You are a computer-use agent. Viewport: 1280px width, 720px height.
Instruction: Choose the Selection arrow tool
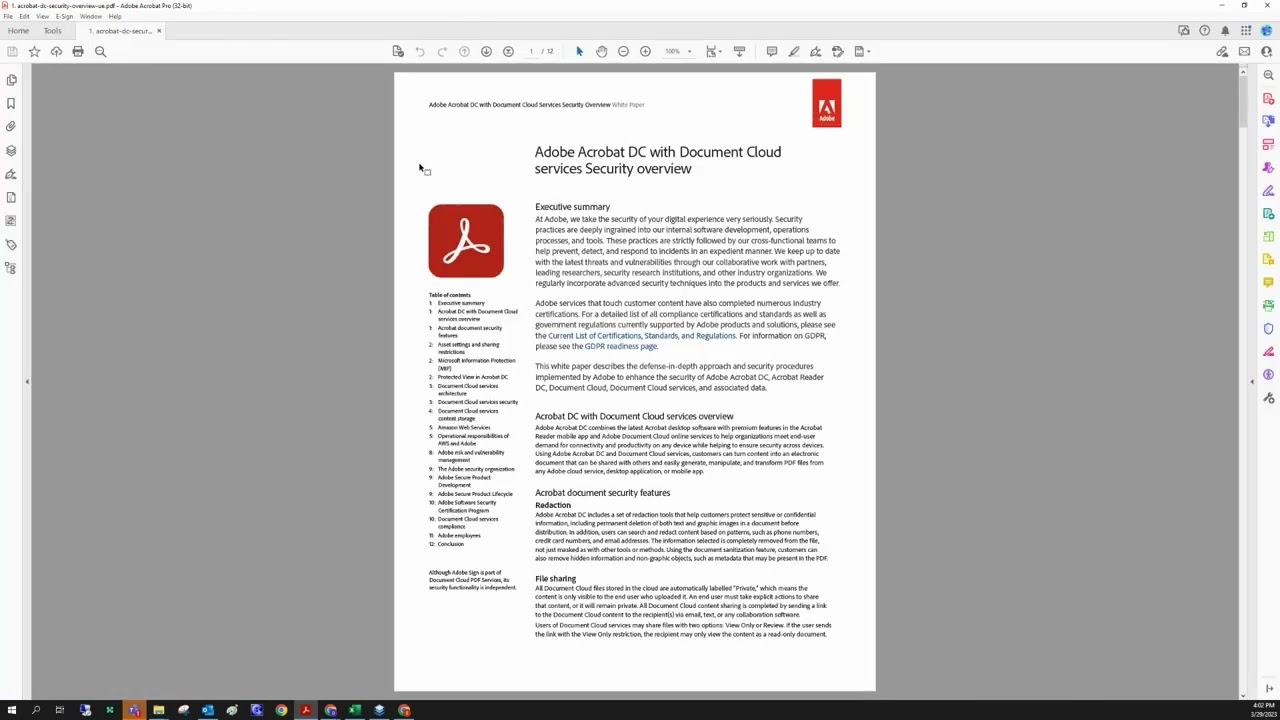(579, 51)
